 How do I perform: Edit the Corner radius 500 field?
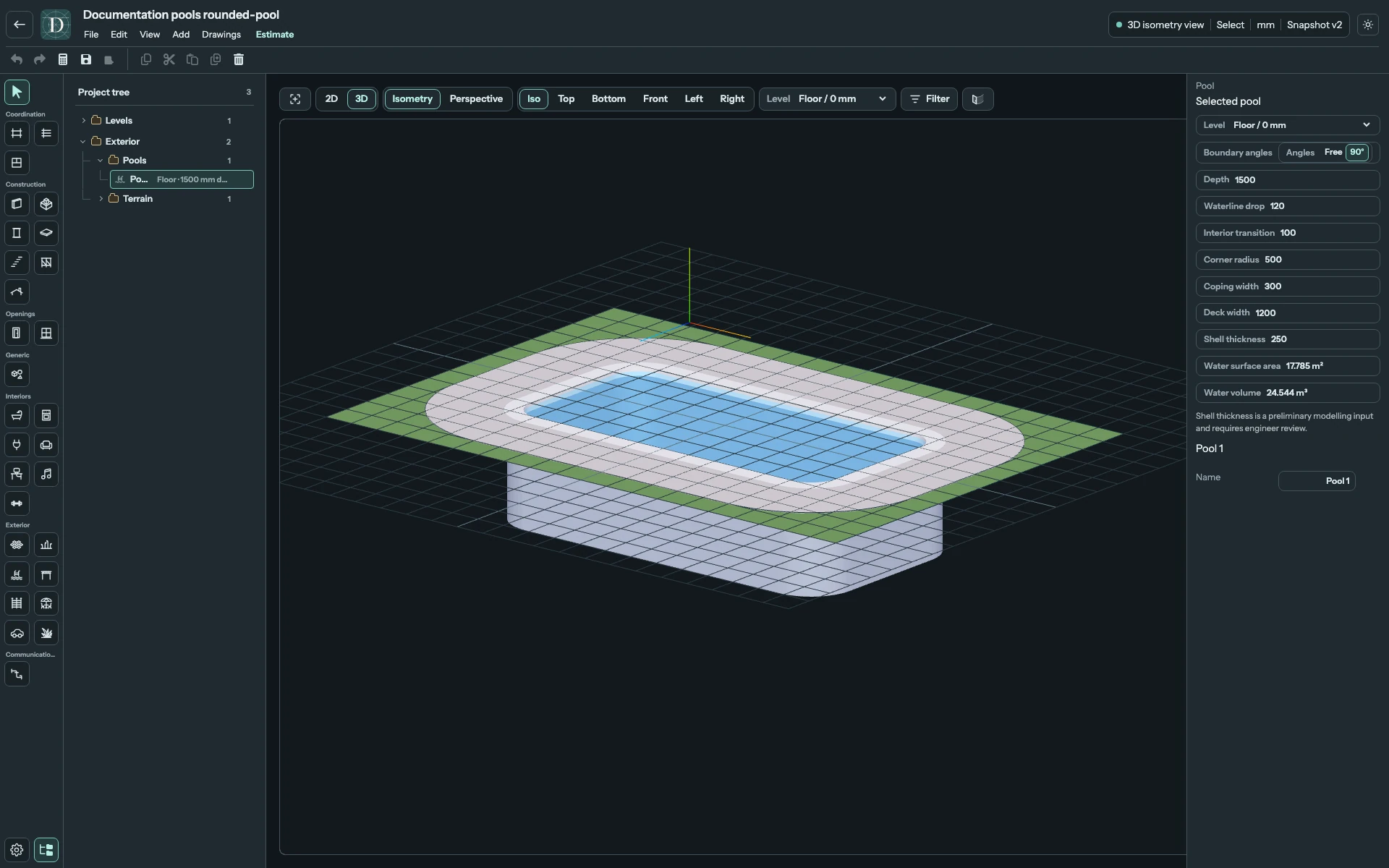tap(1288, 260)
